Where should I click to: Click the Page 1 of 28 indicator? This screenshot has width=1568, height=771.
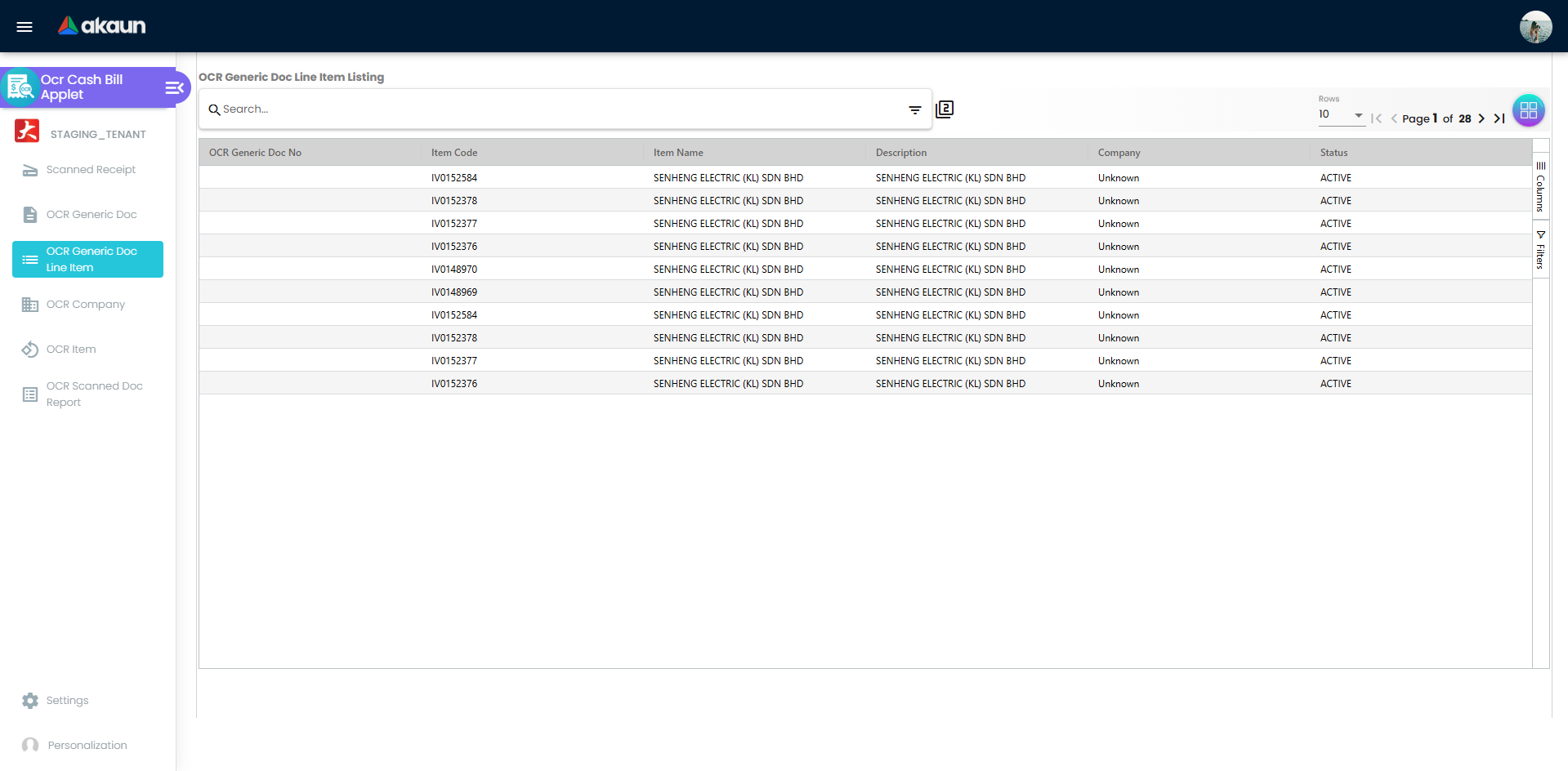pos(1436,118)
